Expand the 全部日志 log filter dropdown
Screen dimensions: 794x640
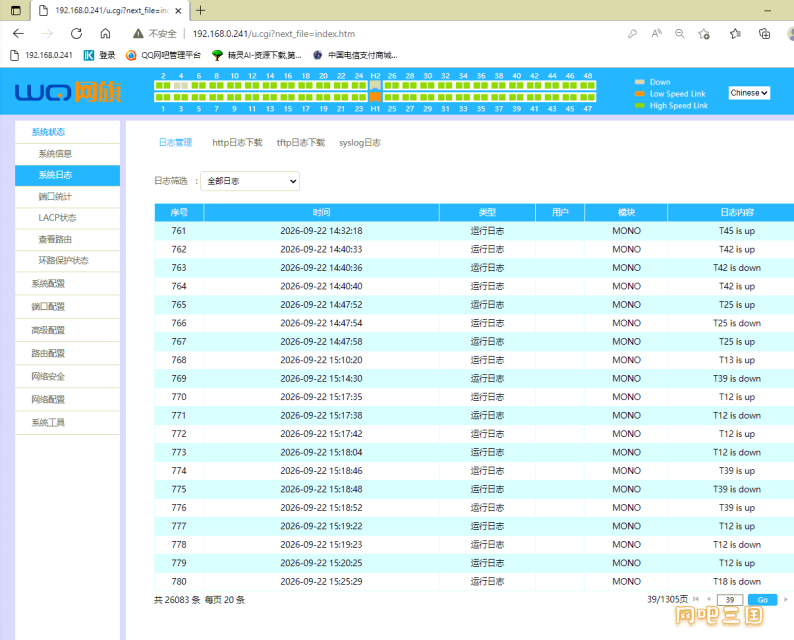click(x=250, y=181)
